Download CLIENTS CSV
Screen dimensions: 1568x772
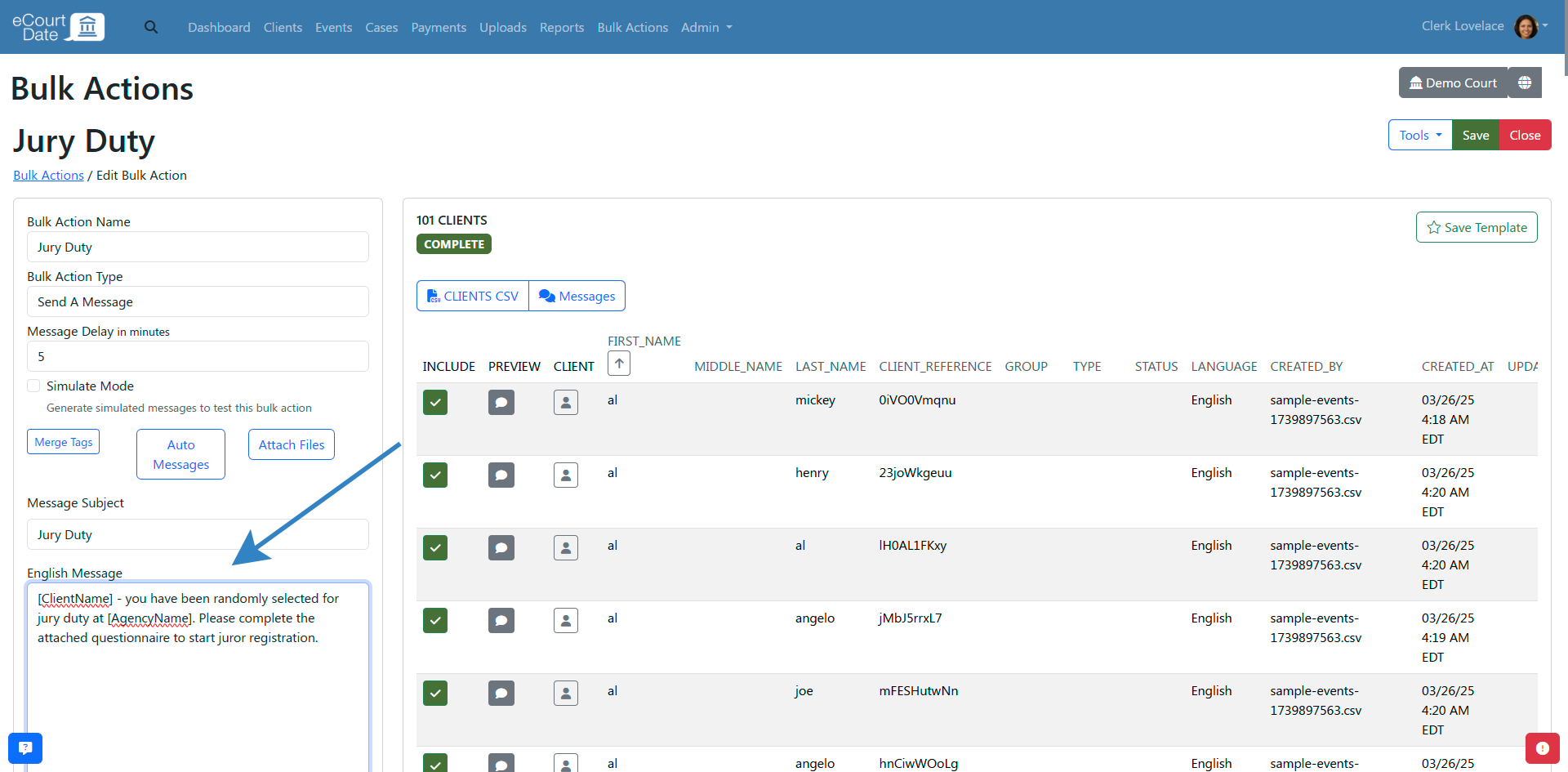473,296
